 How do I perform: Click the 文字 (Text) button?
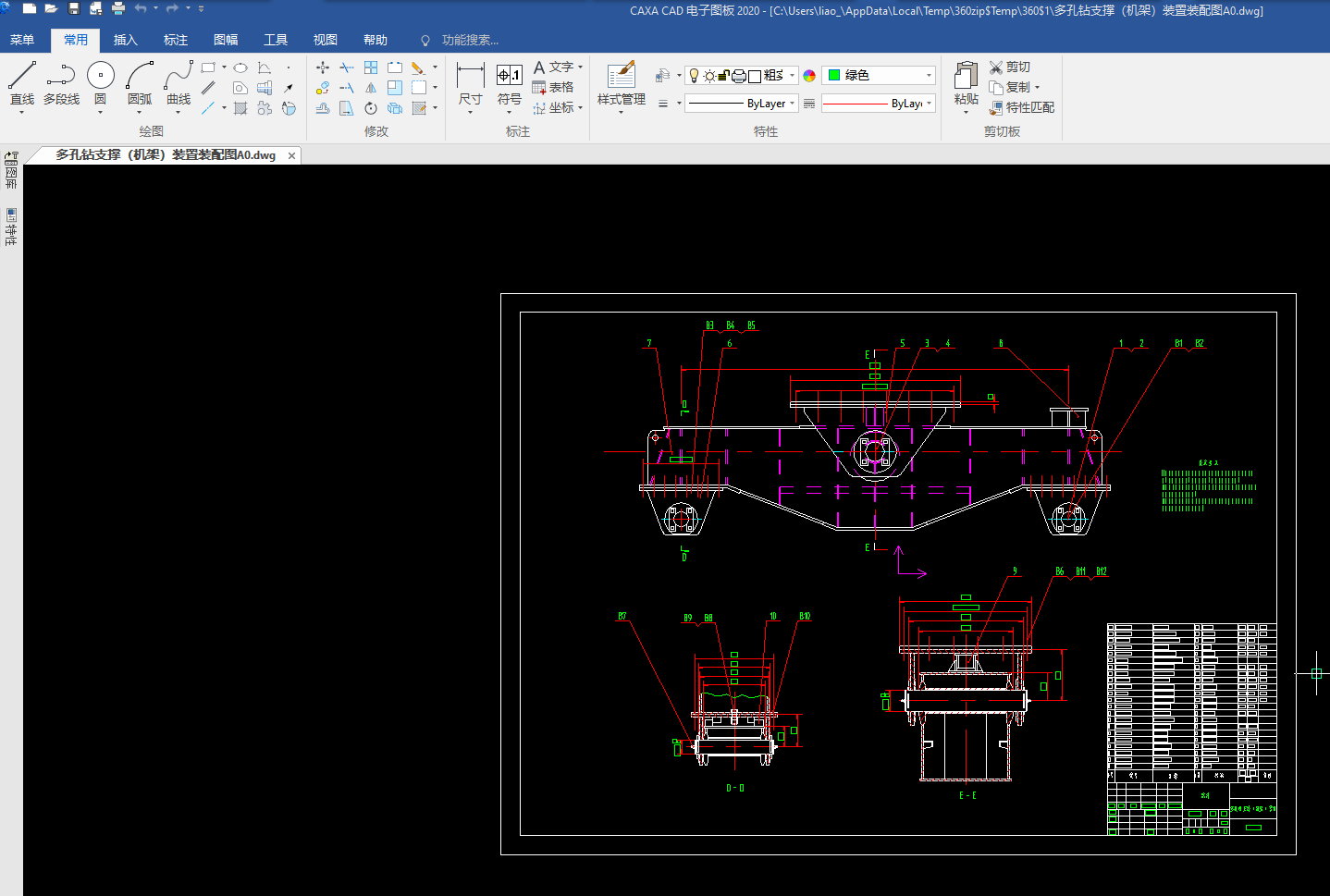pos(553,68)
